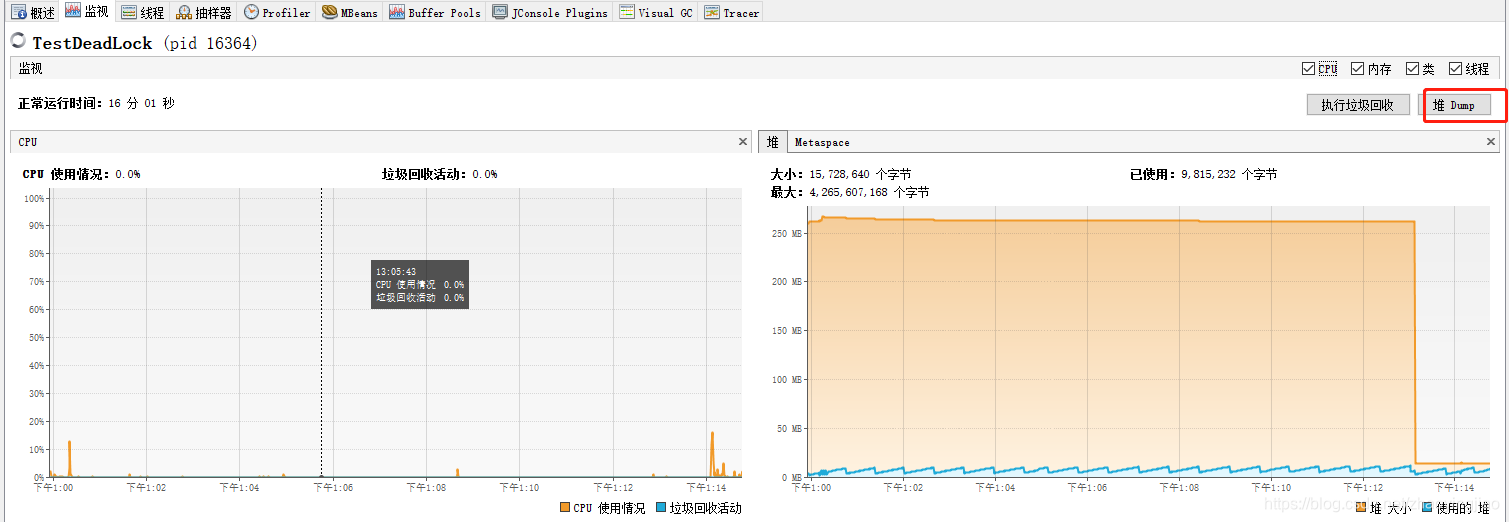Switch to the 监视 monitor tab

click(x=87, y=12)
